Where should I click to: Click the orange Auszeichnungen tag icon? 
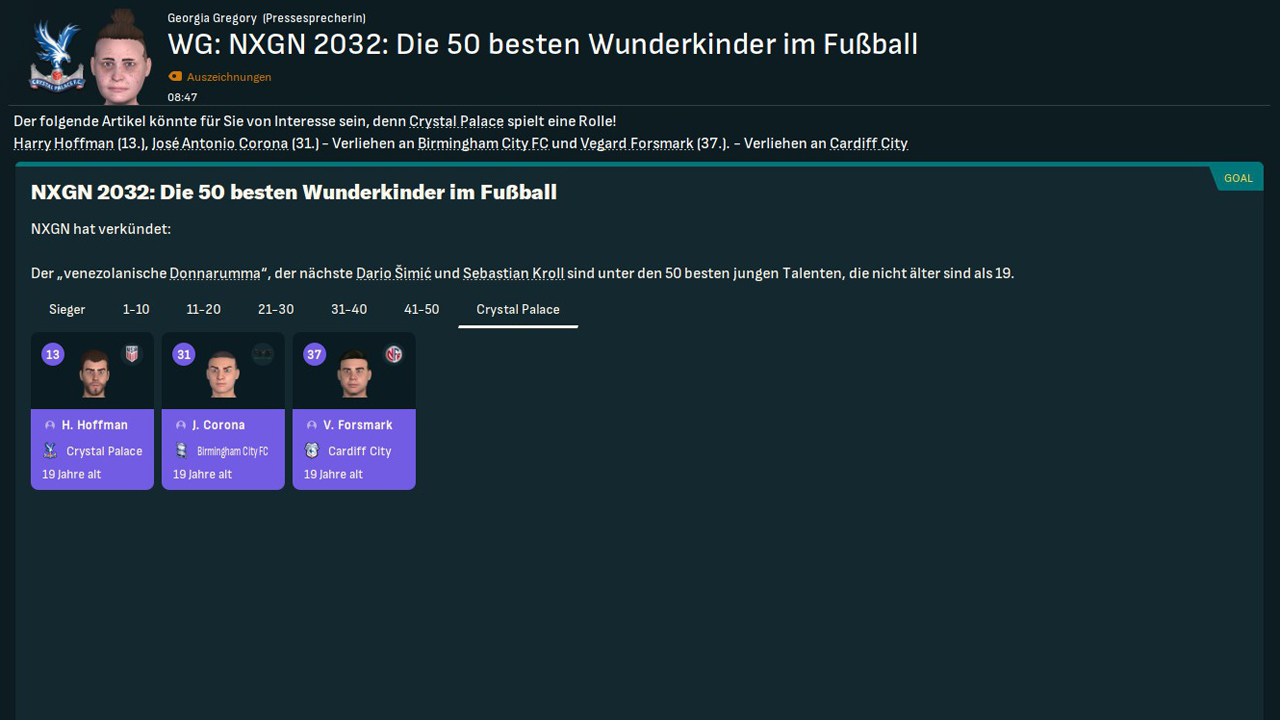(x=175, y=76)
